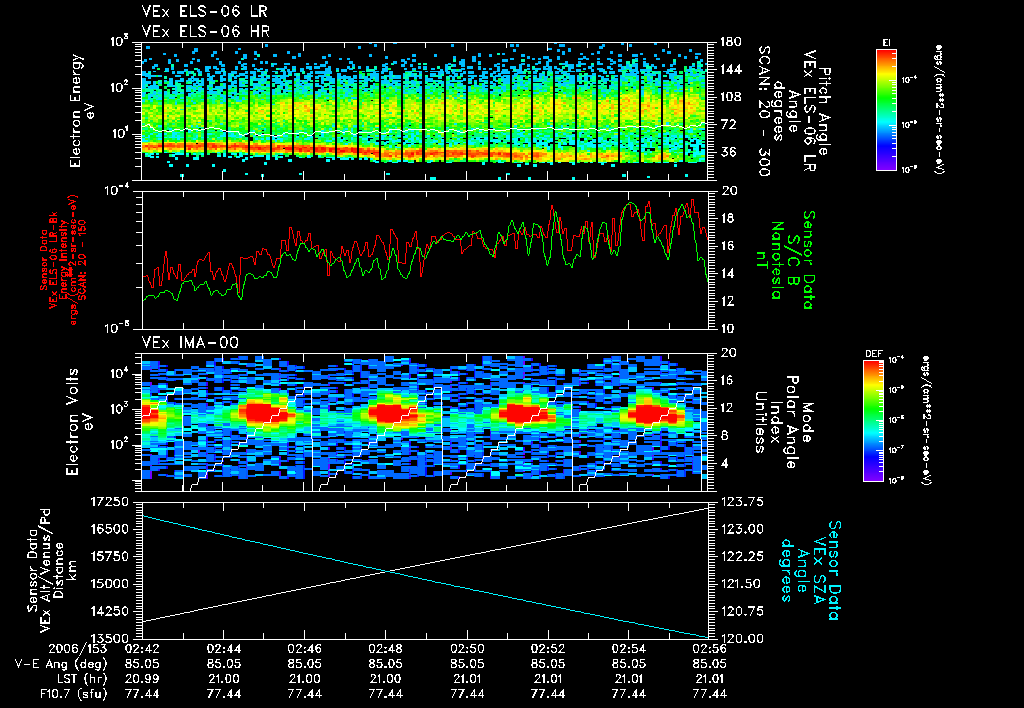The image size is (1024, 708).
Task: Click the 180 pitch angle tick
Action: click(731, 42)
